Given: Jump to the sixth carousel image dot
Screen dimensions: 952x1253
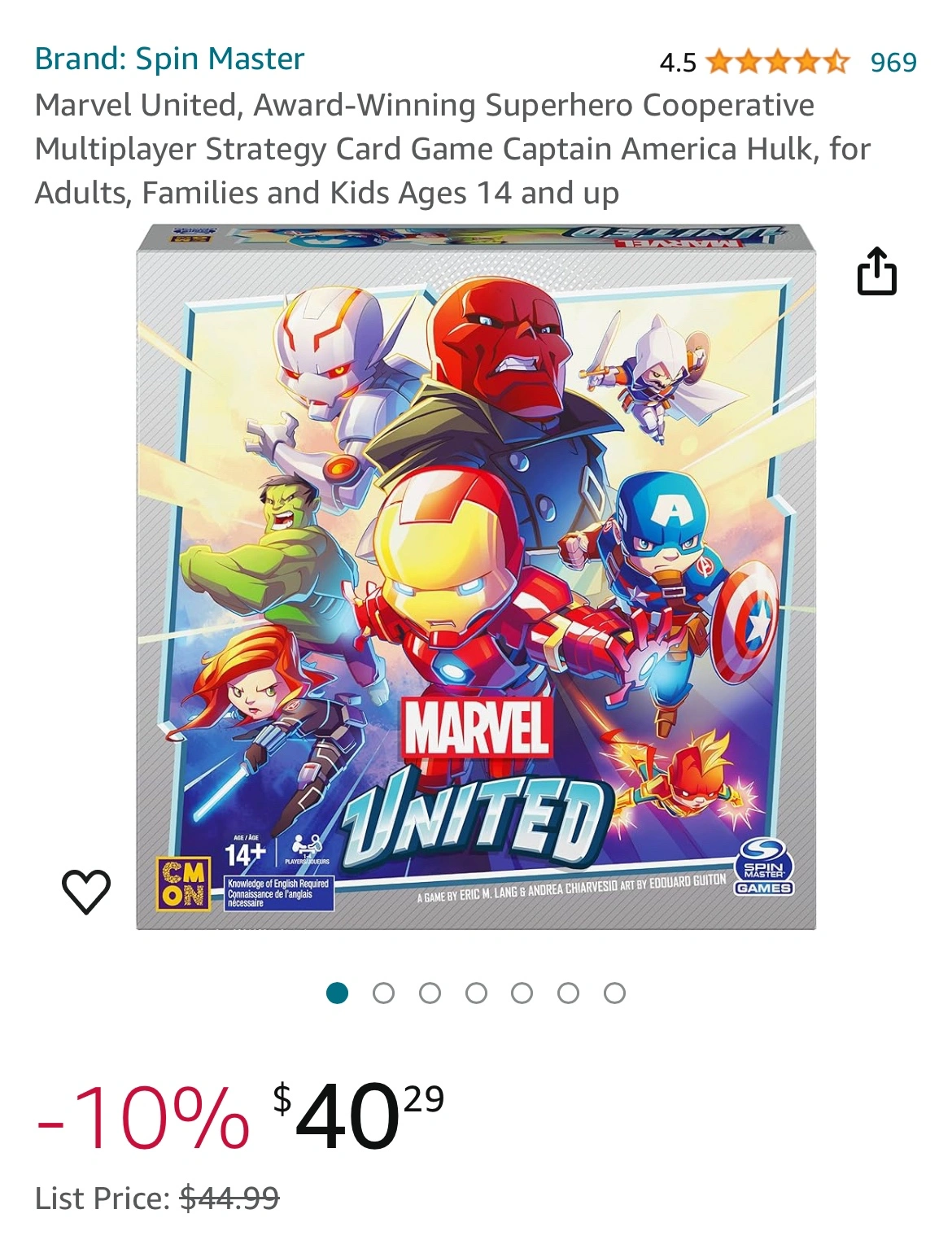Looking at the screenshot, I should coord(569,993).
